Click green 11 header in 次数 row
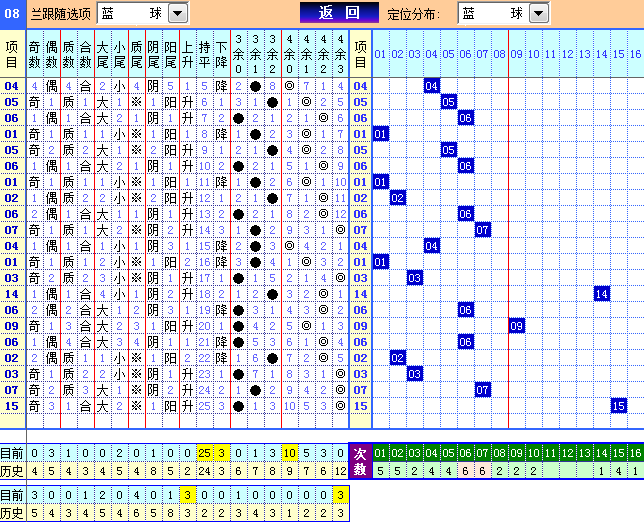Image resolution: width=644 pixels, height=522 pixels. [x=551, y=453]
